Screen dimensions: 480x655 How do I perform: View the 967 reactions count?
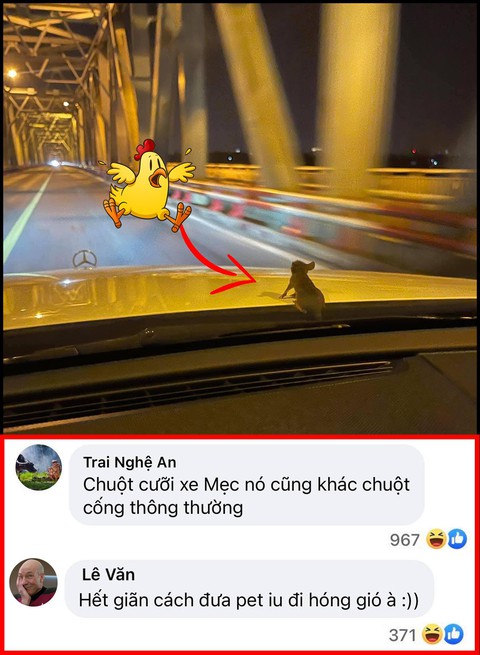(404, 540)
